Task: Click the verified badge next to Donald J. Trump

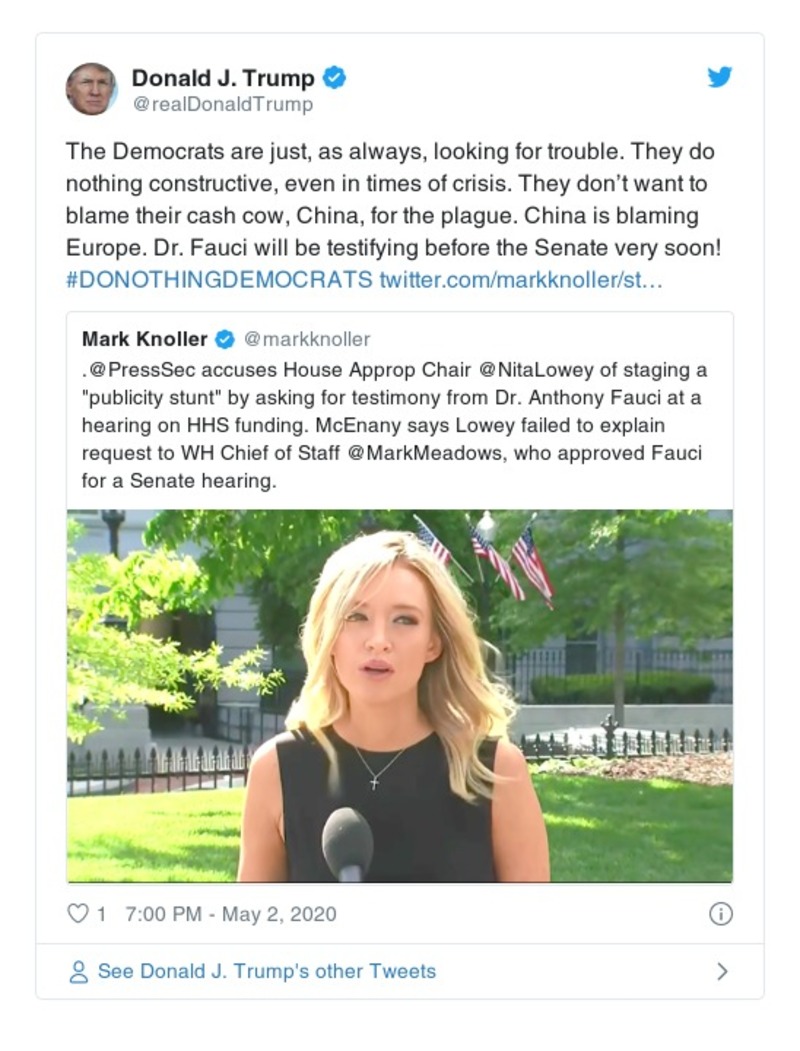Action: [x=336, y=75]
